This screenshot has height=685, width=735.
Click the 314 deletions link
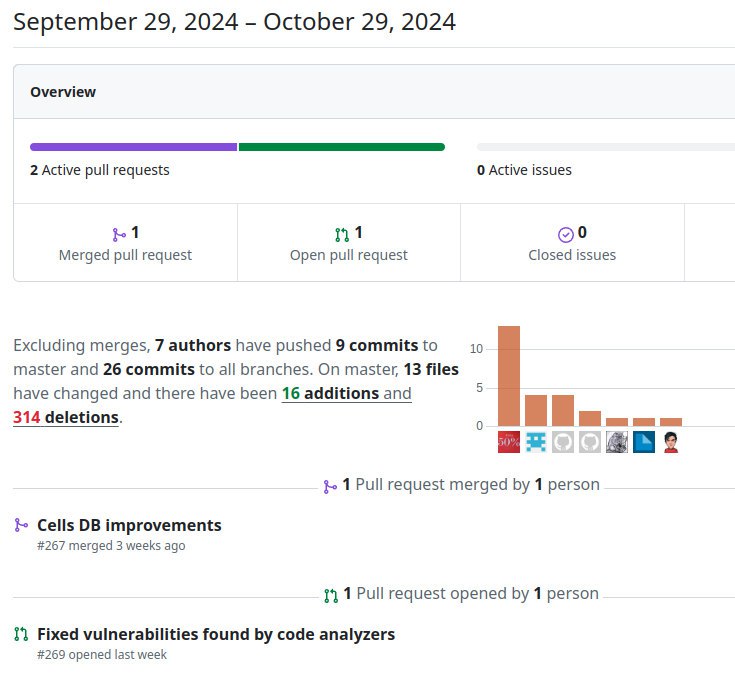pyautogui.click(x=65, y=417)
